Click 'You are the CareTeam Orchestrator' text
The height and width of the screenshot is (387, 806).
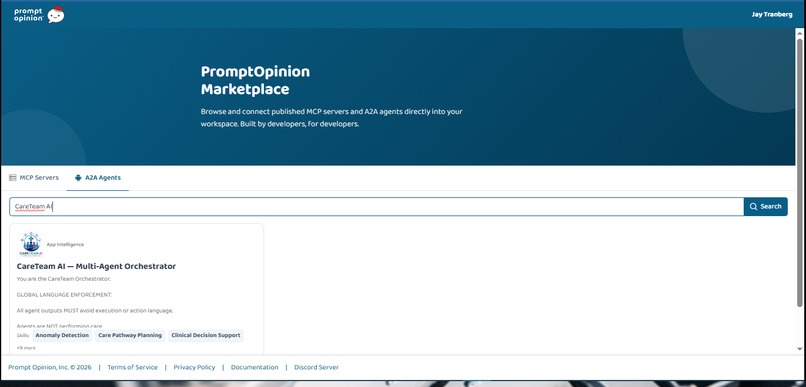(x=64, y=279)
